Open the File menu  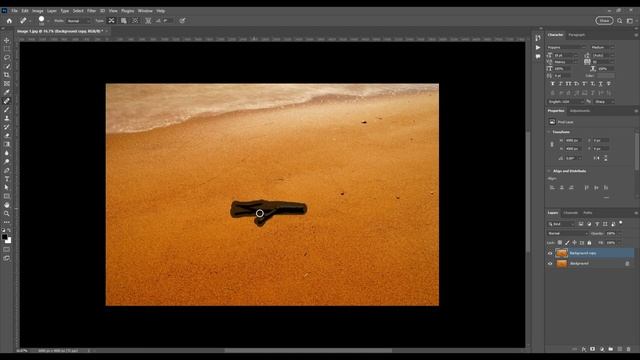[14, 11]
